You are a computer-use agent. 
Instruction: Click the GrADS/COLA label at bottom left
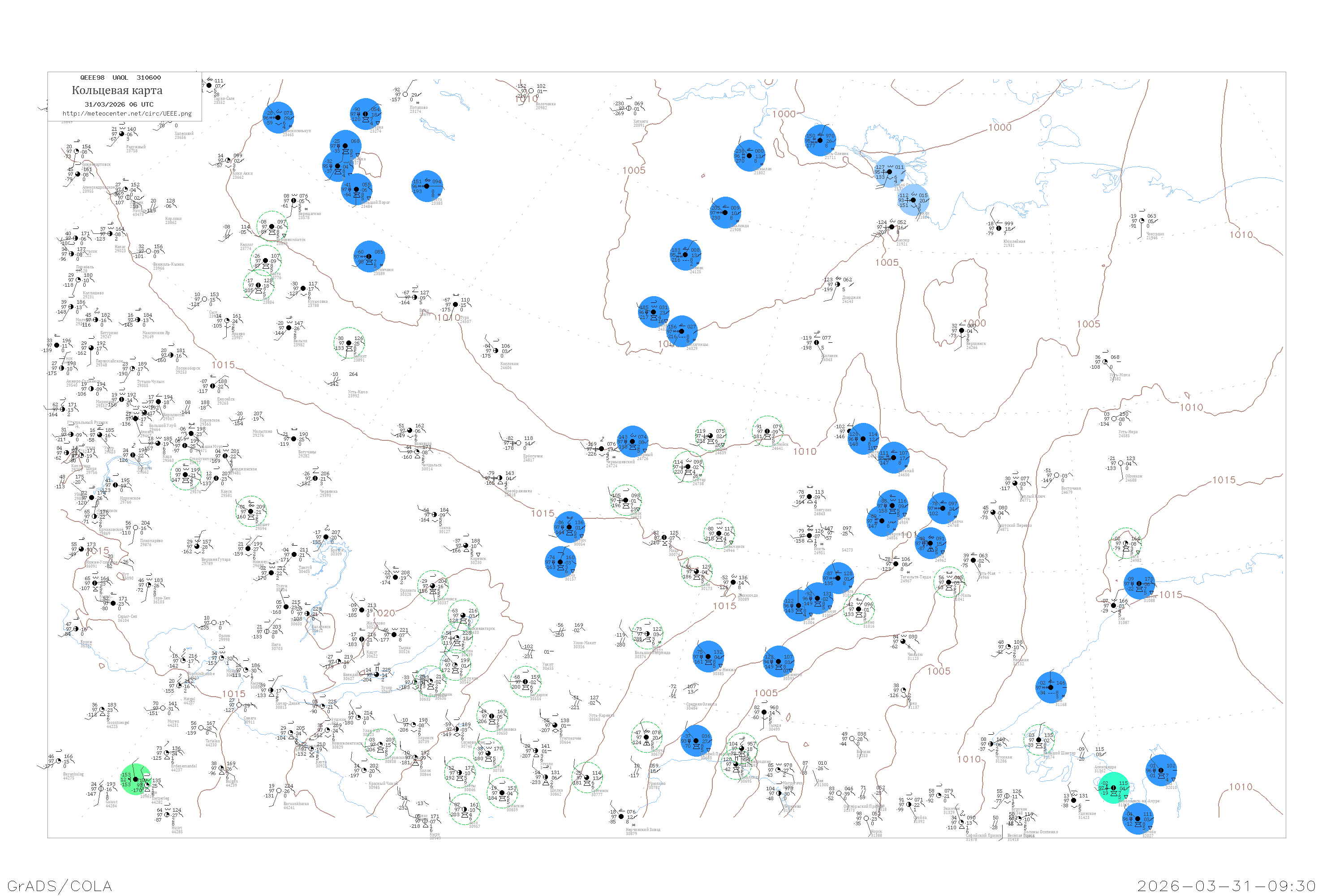tap(60, 886)
